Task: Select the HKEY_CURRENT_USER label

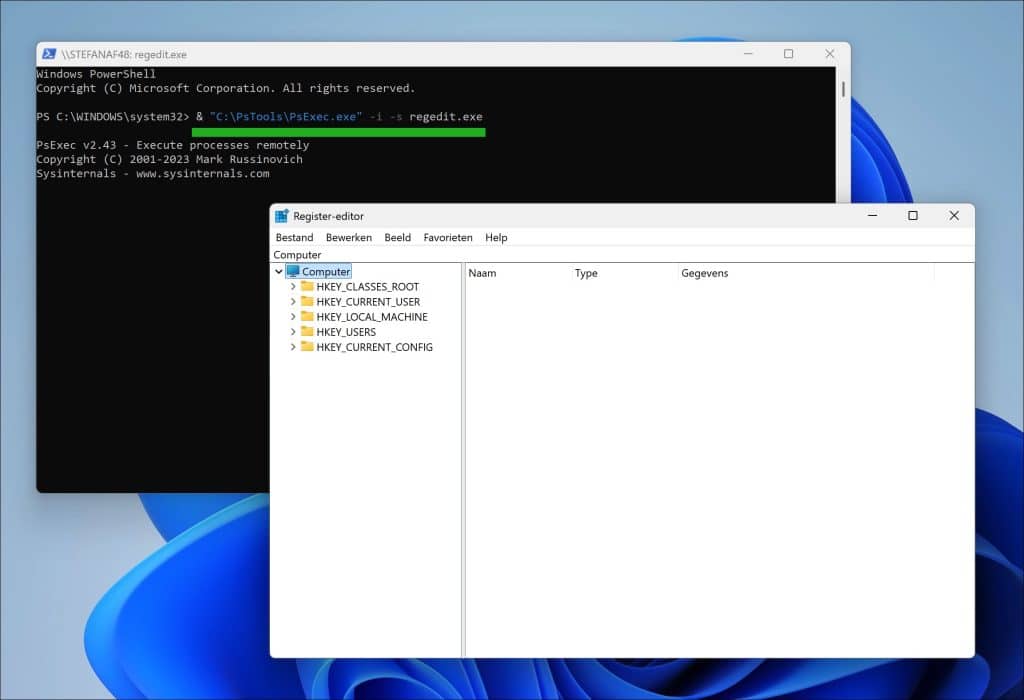Action: pyautogui.click(x=368, y=302)
